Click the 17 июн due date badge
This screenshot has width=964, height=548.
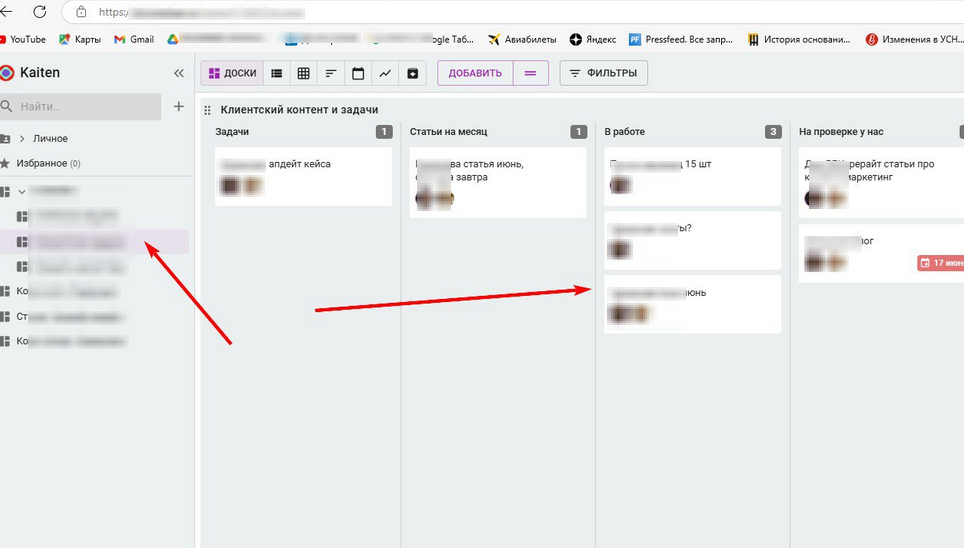(940, 263)
